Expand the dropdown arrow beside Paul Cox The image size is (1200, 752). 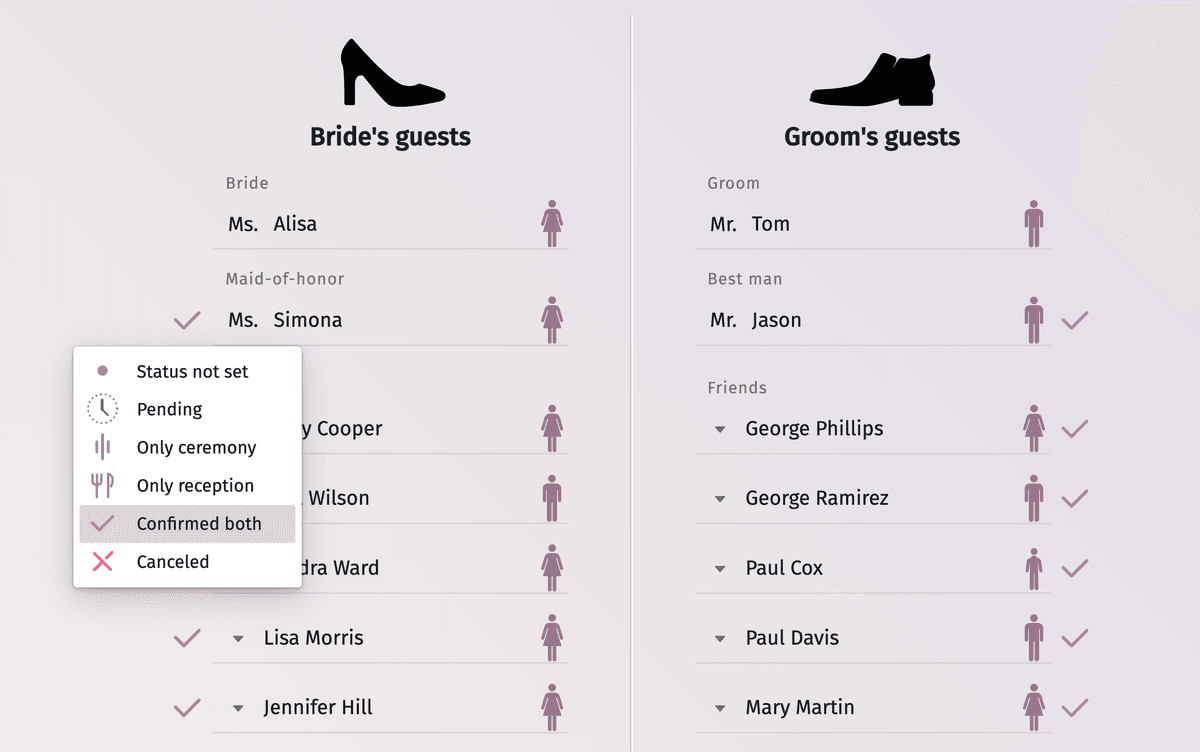pos(720,568)
